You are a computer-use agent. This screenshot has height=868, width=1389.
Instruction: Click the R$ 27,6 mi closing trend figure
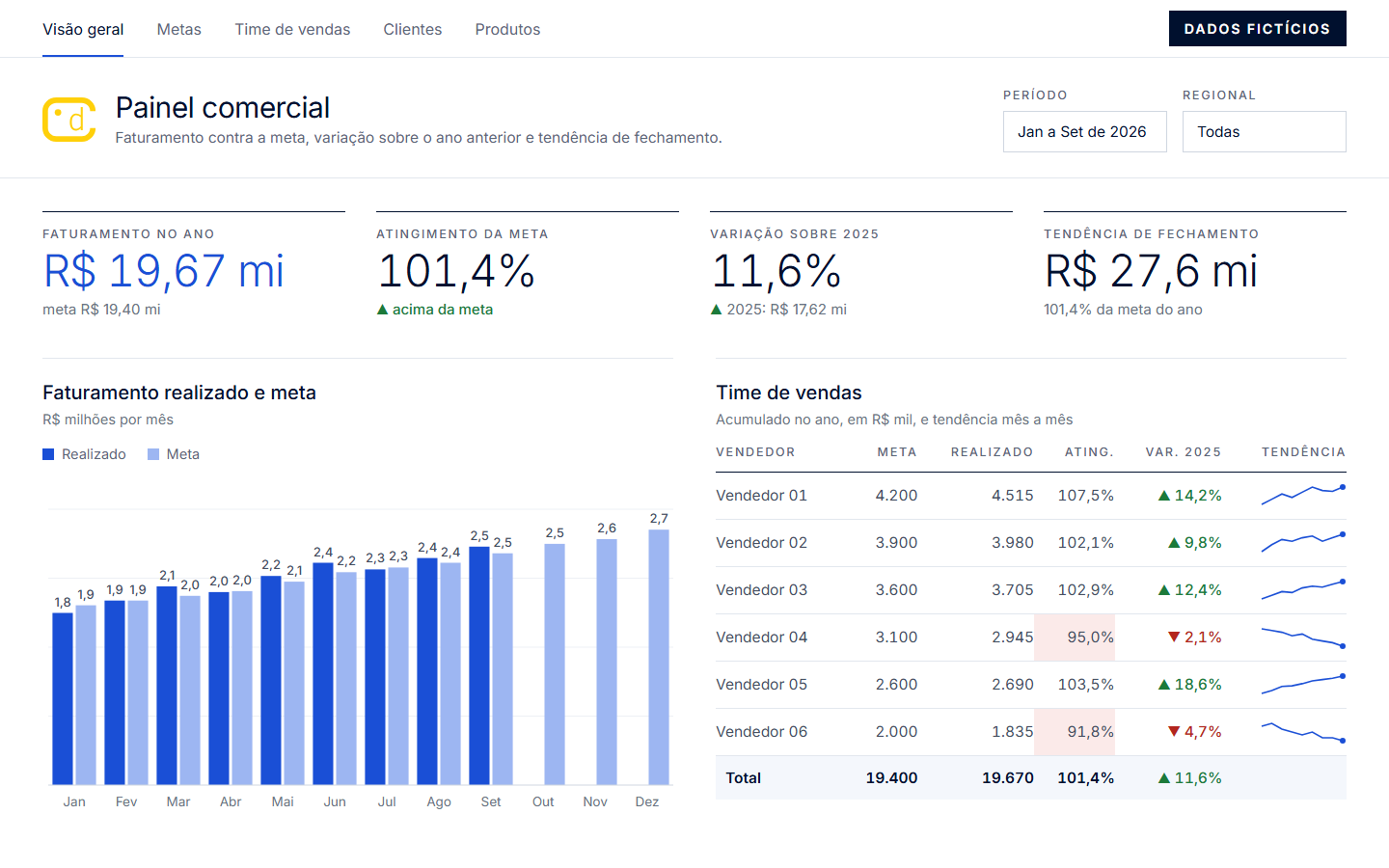pyautogui.click(x=1151, y=271)
